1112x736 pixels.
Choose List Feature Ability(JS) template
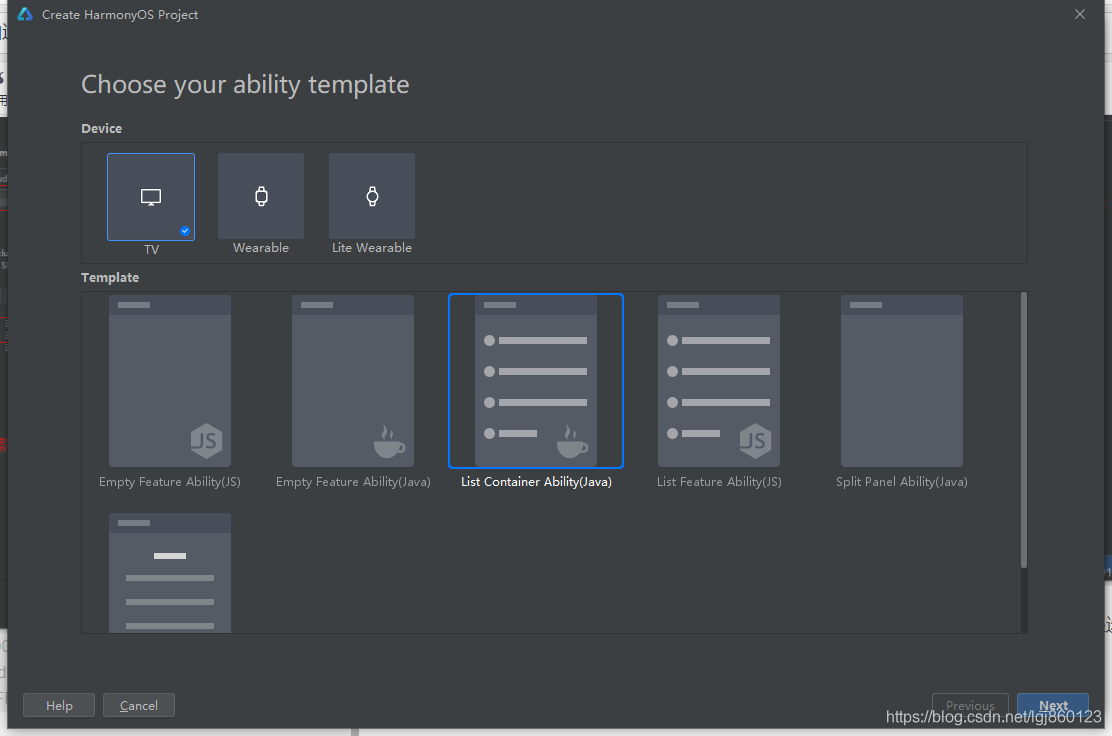click(719, 381)
